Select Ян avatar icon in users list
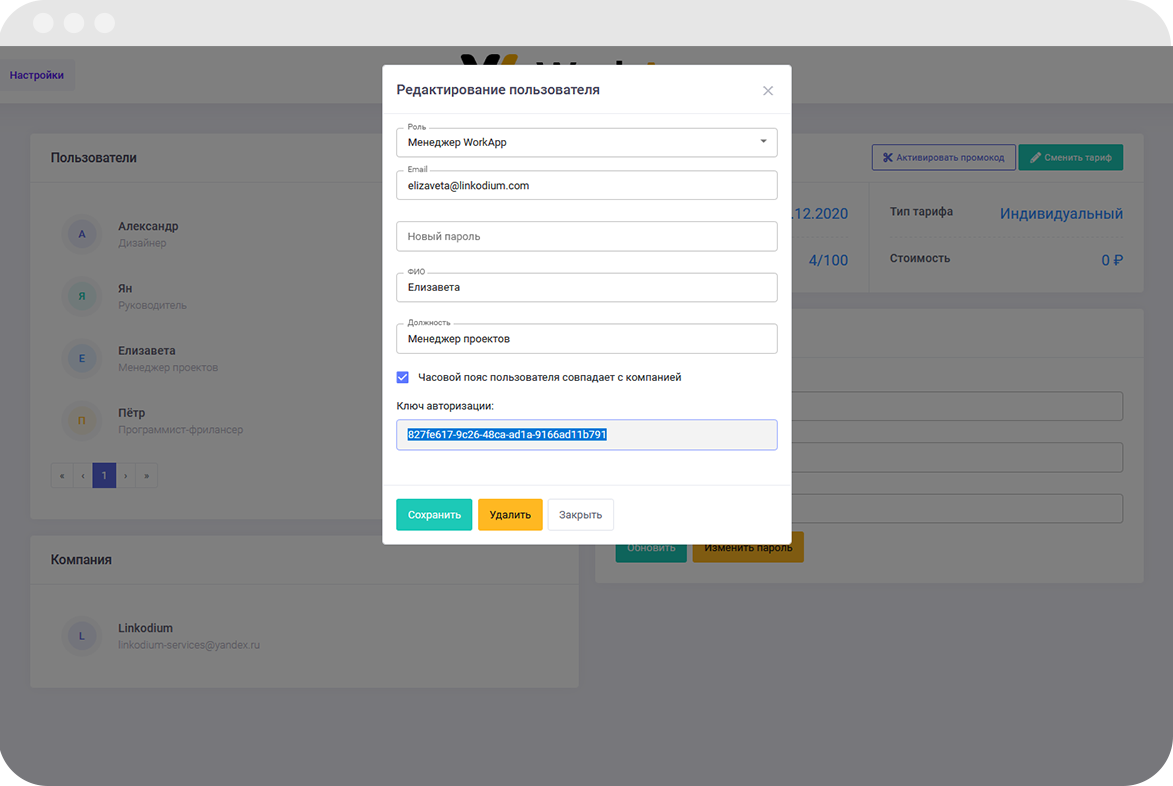 [x=82, y=296]
